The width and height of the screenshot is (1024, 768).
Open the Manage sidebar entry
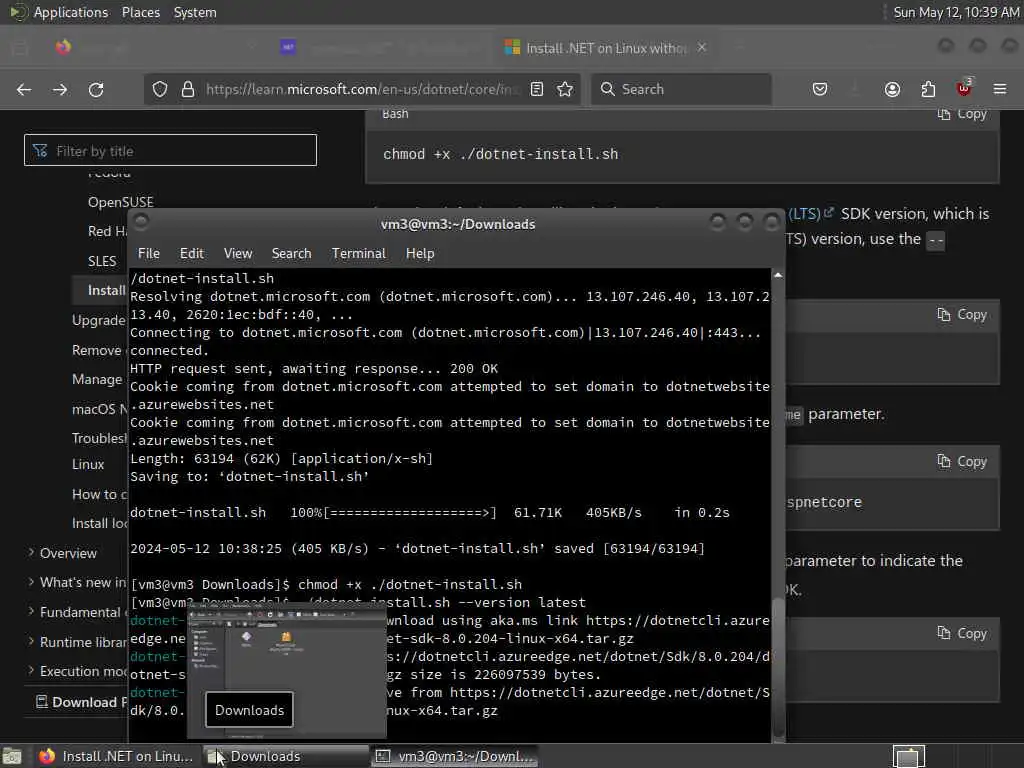(97, 379)
